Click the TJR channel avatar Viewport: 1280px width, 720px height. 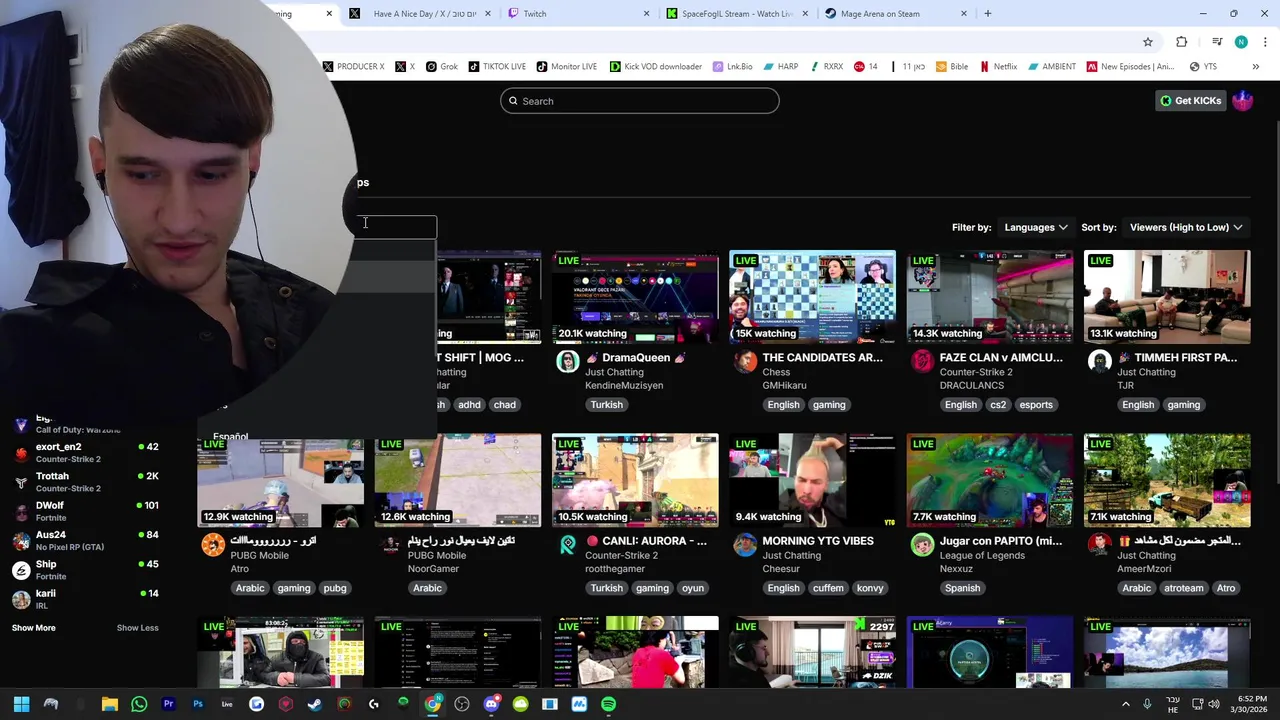tap(1099, 362)
